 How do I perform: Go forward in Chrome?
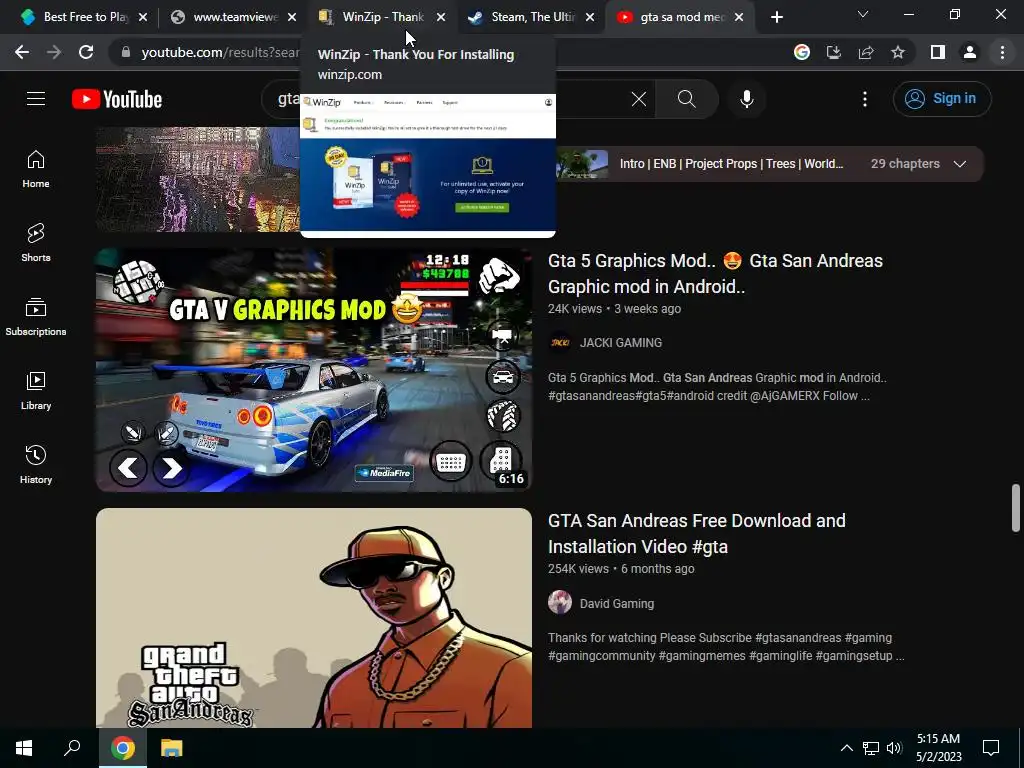coord(54,52)
